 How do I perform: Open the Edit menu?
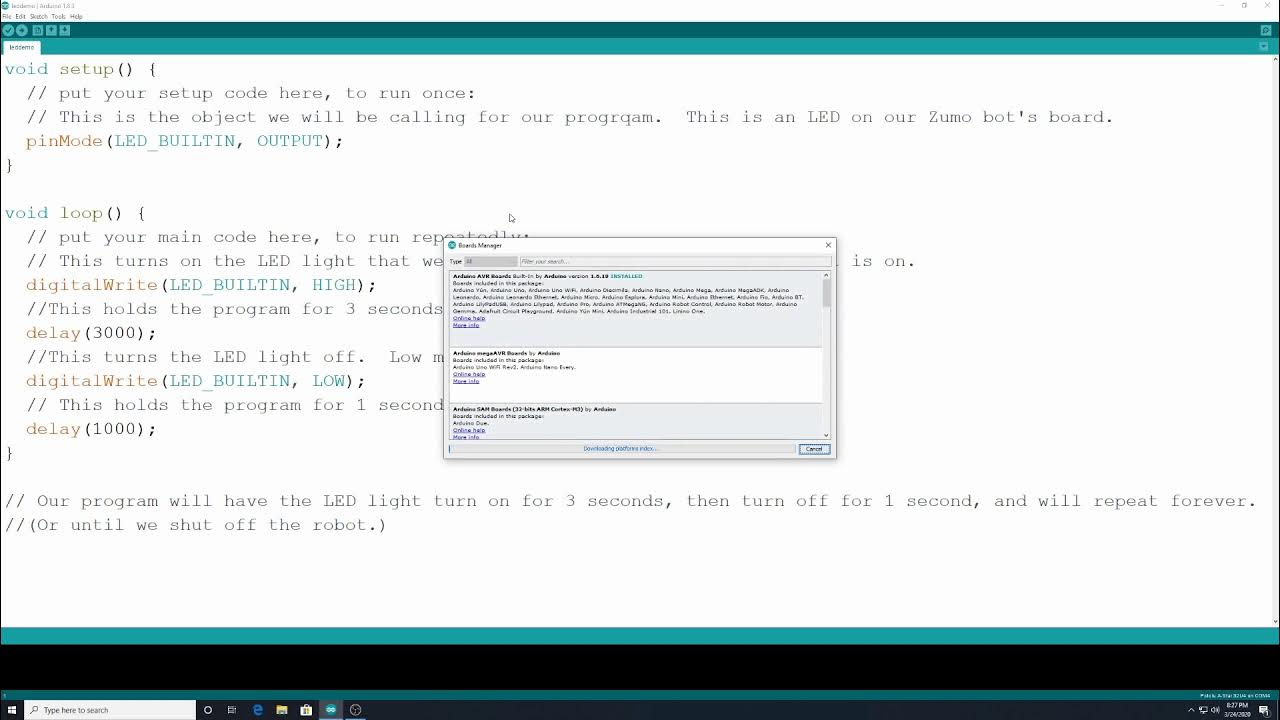pos(20,16)
